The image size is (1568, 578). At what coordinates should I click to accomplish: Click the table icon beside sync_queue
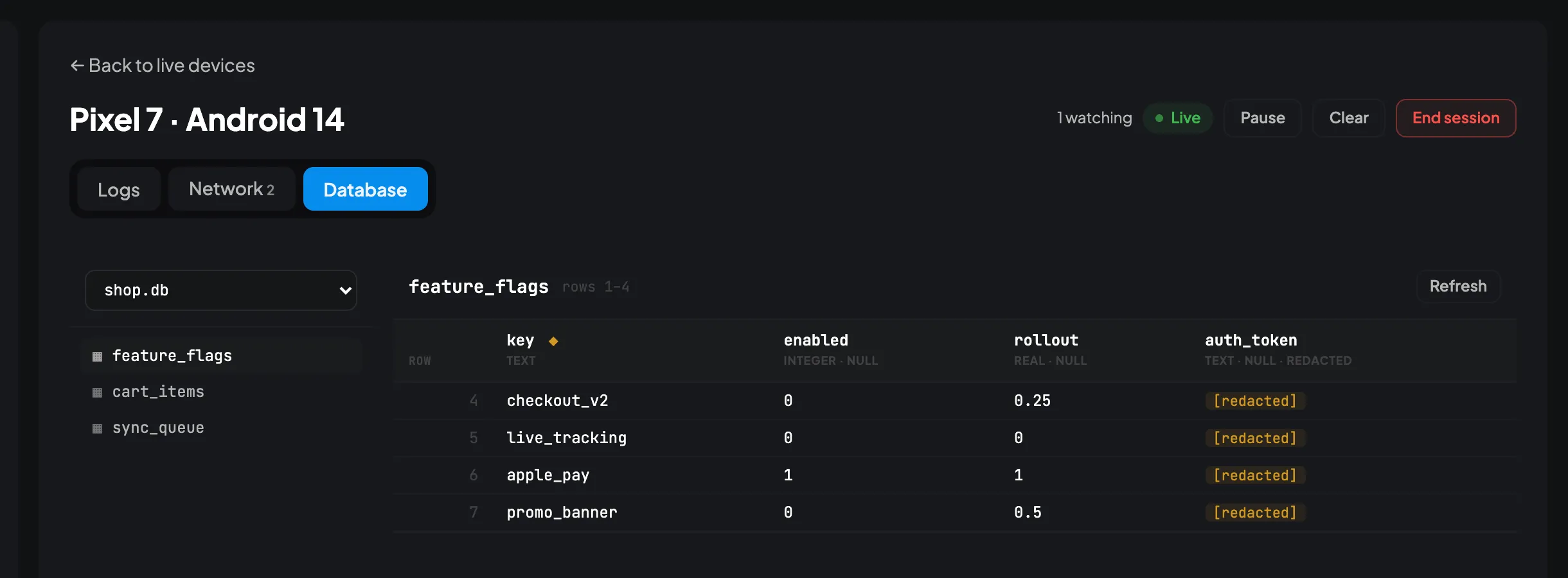pyautogui.click(x=97, y=428)
